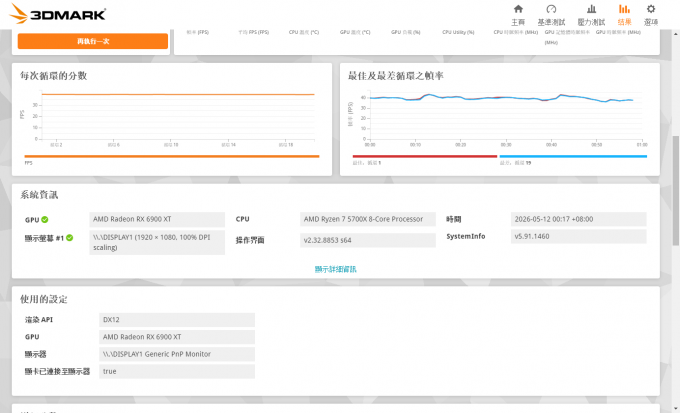Click the 顯卡已連接至顯示器 label
Screen dimensions: 680x413
click(57, 372)
